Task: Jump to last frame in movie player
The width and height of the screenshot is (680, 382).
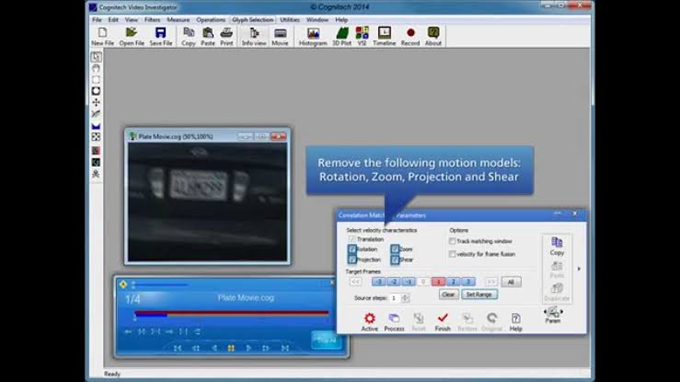Action: [285, 348]
